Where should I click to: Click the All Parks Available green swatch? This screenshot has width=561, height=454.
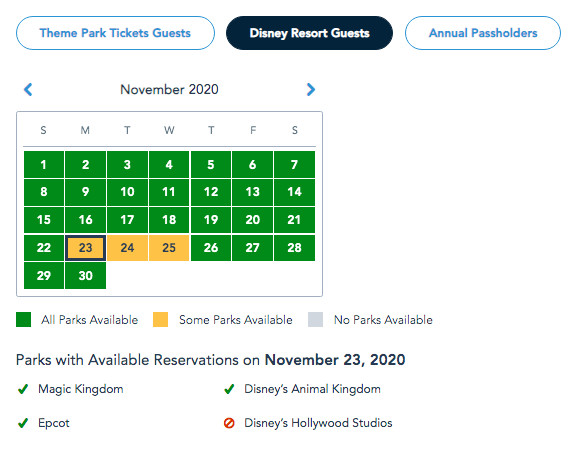tap(24, 319)
